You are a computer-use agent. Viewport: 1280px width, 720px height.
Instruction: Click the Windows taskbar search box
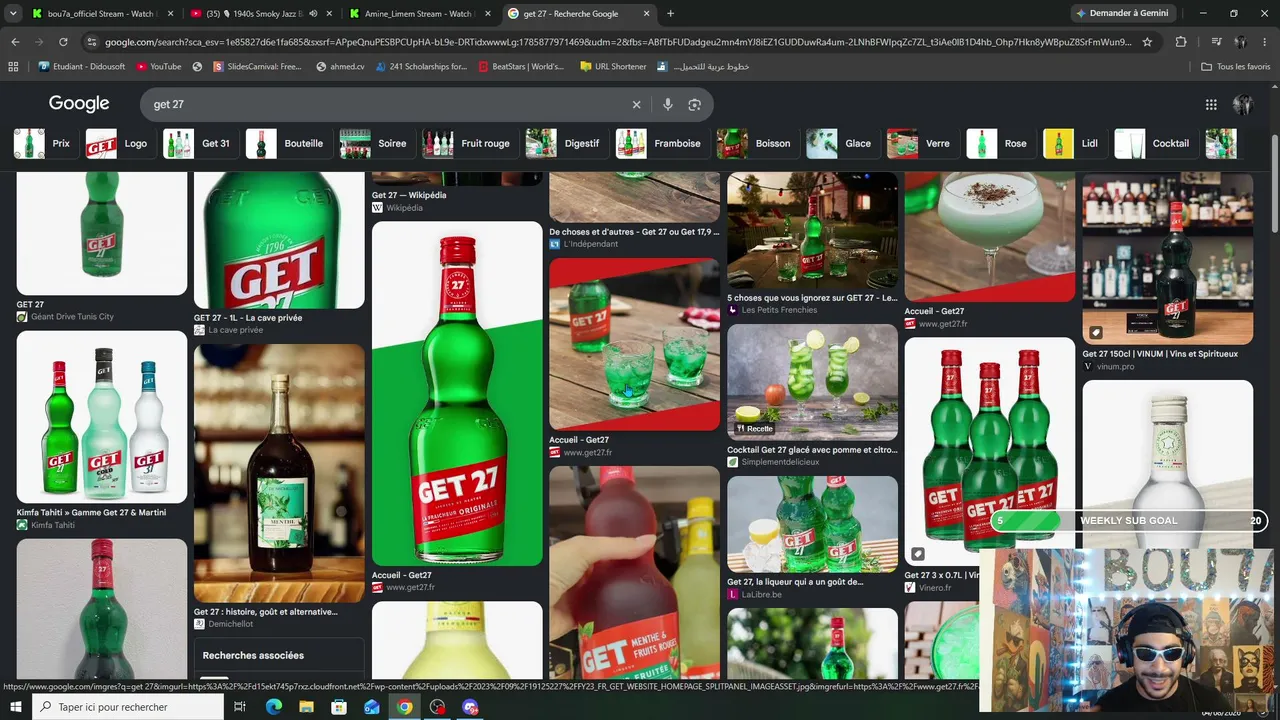[x=128, y=707]
